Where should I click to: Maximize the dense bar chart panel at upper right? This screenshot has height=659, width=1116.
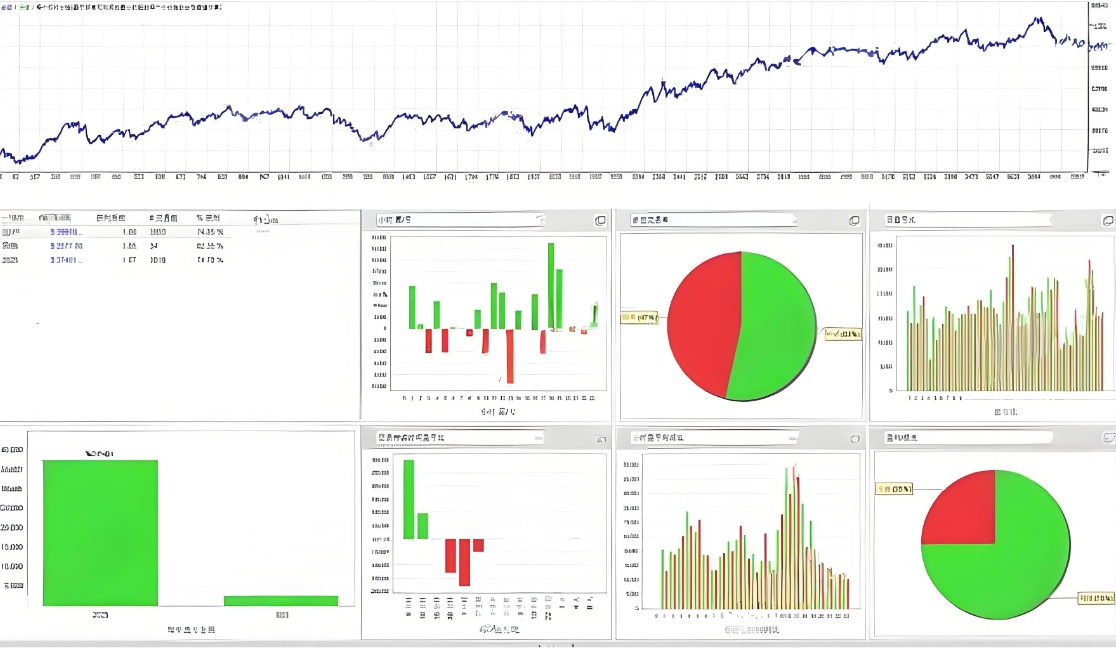pyautogui.click(x=1107, y=219)
